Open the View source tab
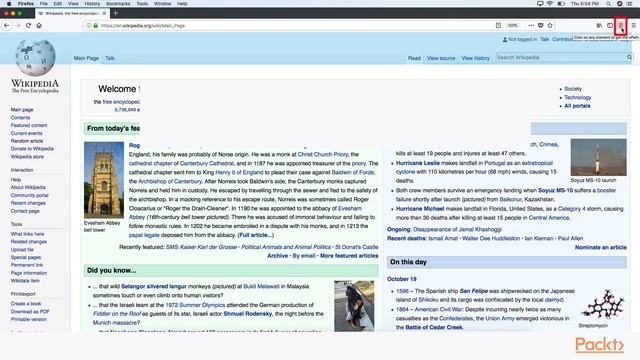640x360 pixels. click(x=441, y=58)
